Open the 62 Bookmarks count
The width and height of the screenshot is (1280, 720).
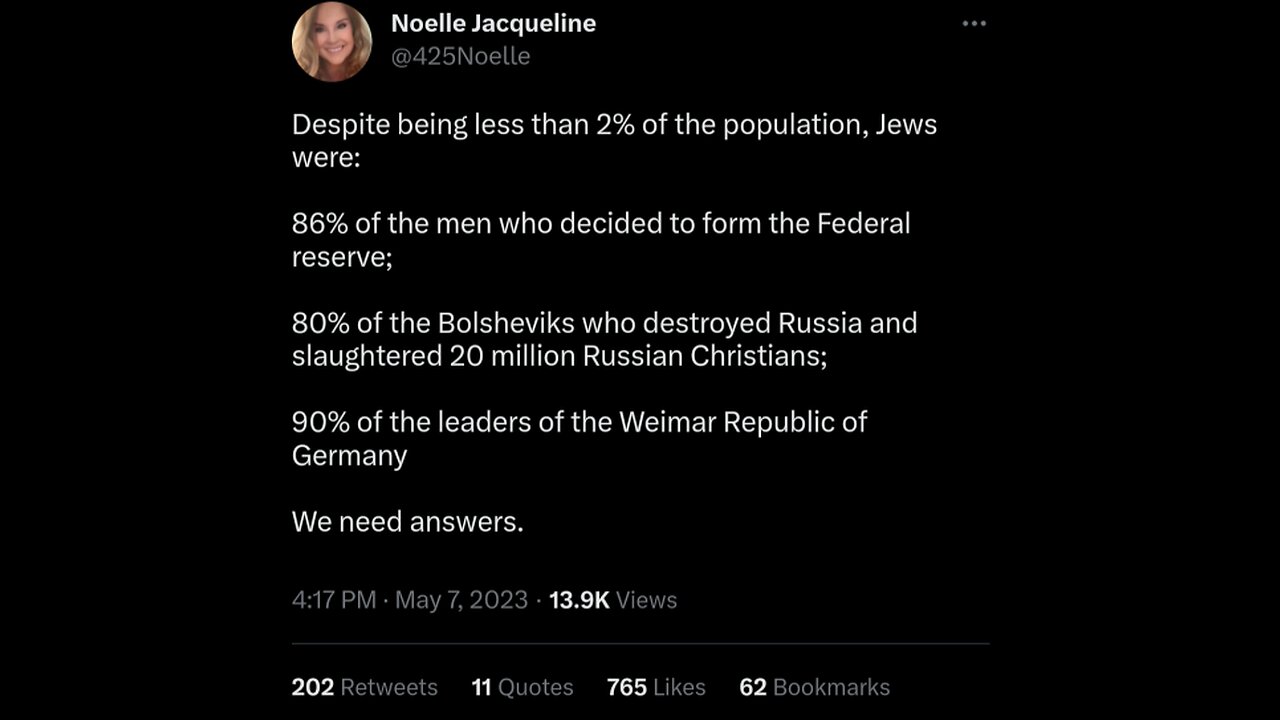[814, 687]
